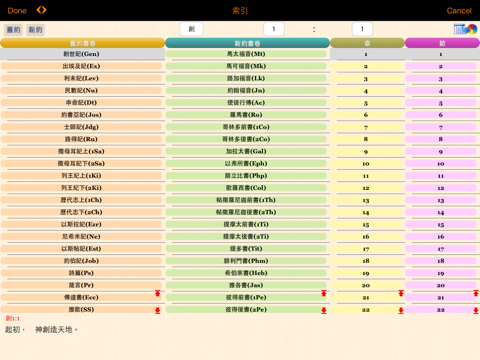Image resolution: width=480 pixels, height=360 pixels.
Task: Click the red down arrow in 章 column
Action: tap(401, 311)
